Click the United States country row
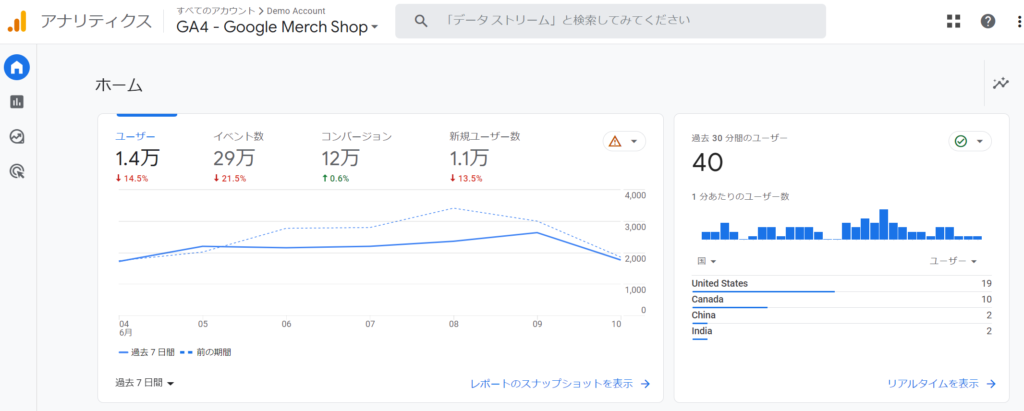 [842, 284]
